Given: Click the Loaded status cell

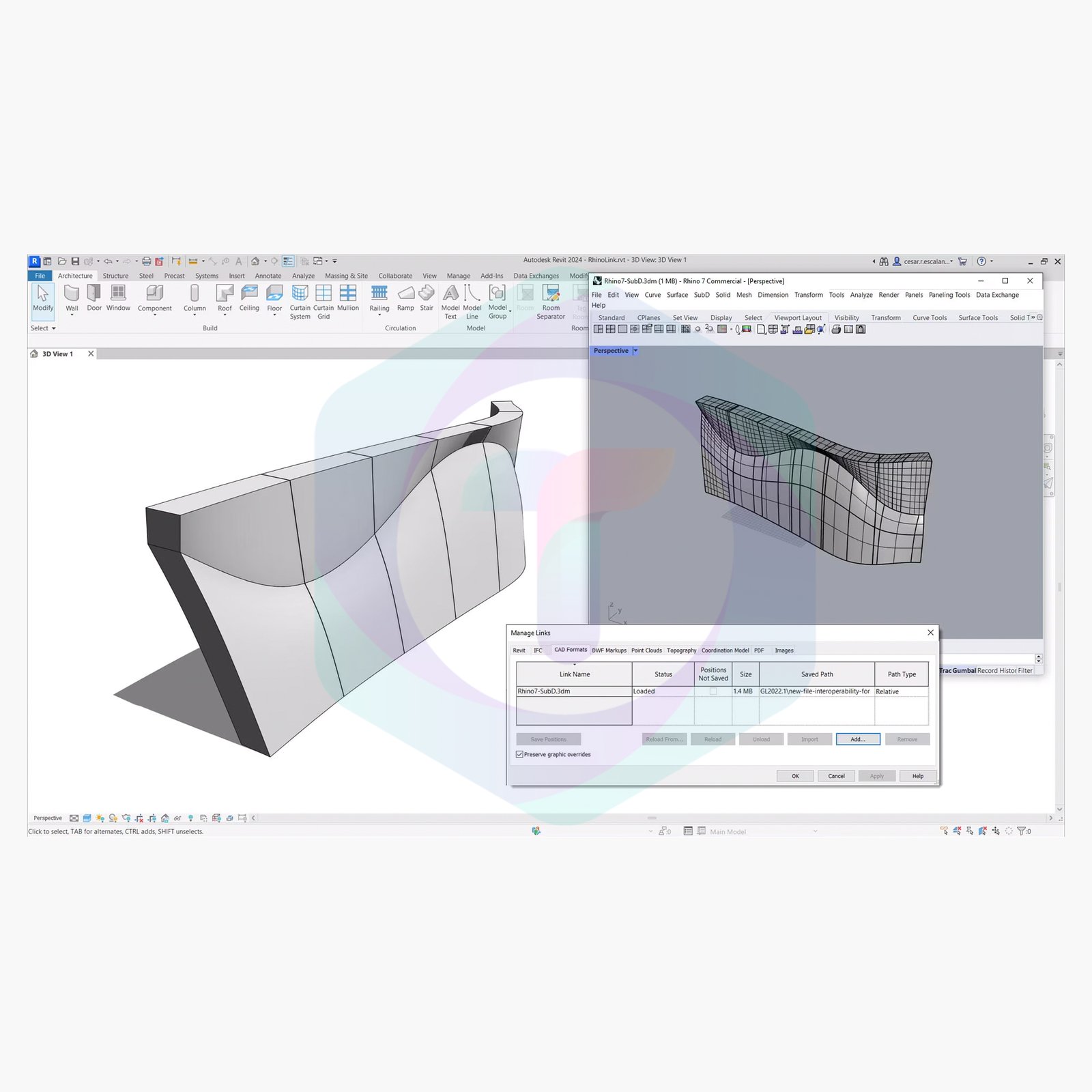Looking at the screenshot, I should point(663,691).
